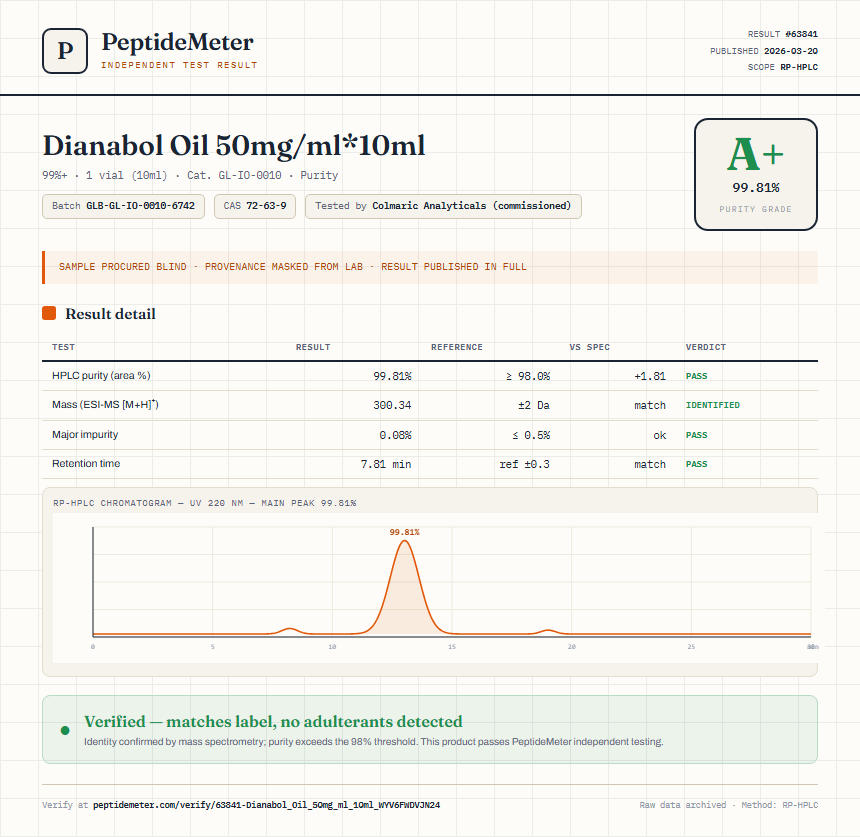Click the ≥ 98.0% reference cell
This screenshot has height=837, width=860.
528,376
